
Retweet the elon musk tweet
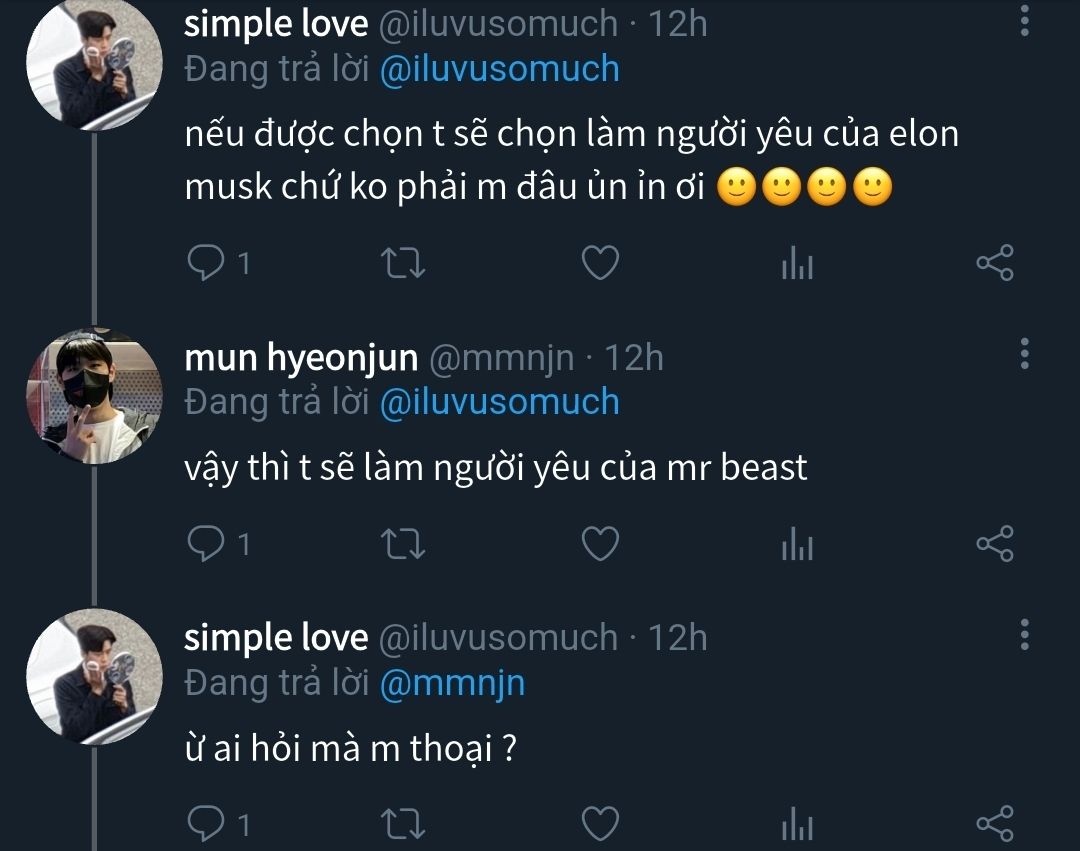pos(405,263)
